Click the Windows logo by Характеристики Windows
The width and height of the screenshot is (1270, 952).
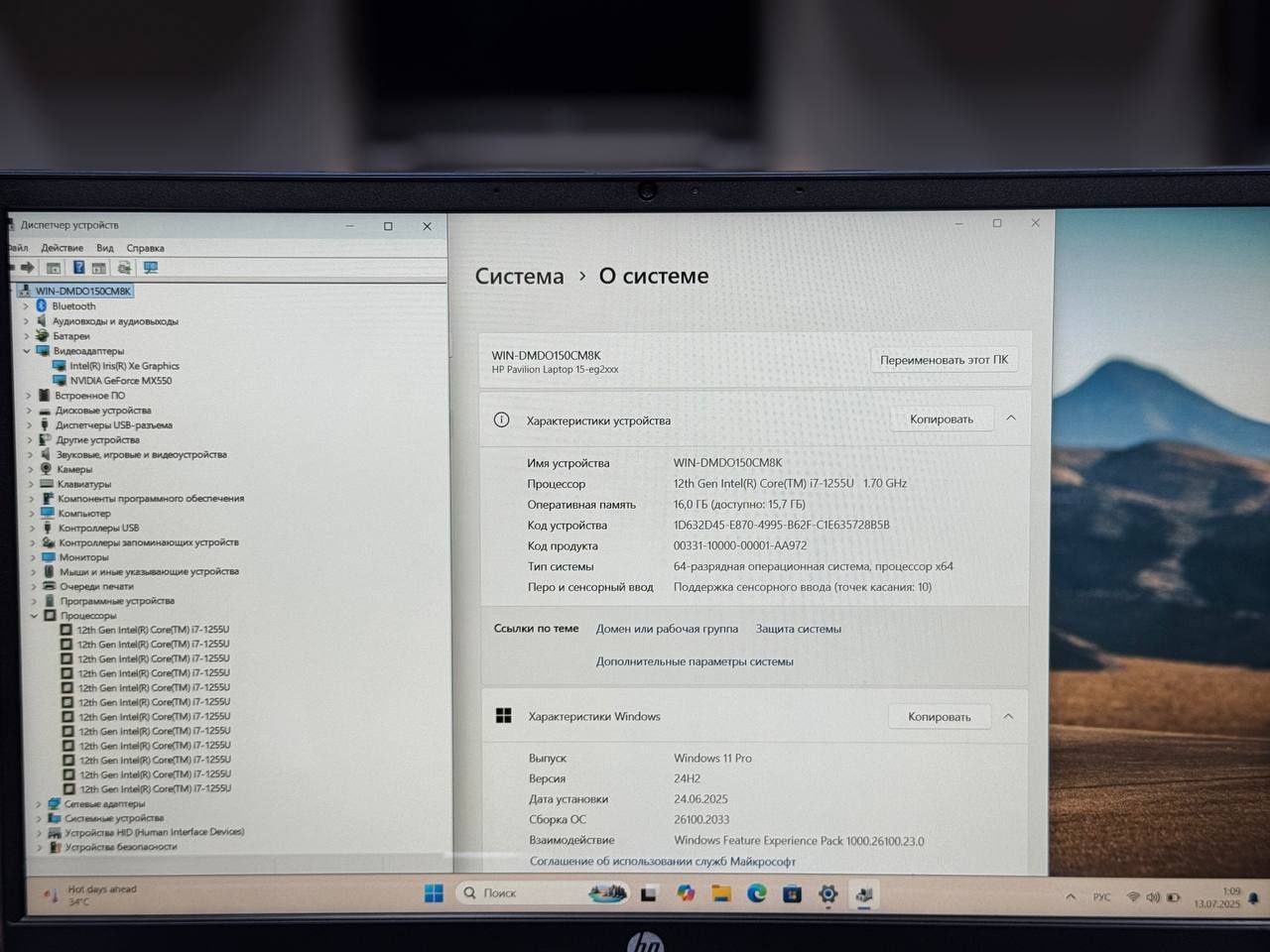[x=504, y=715]
